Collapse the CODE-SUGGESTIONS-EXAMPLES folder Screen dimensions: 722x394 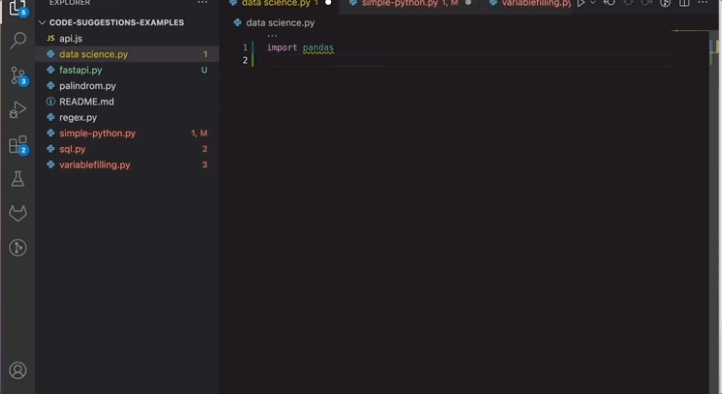(42, 23)
